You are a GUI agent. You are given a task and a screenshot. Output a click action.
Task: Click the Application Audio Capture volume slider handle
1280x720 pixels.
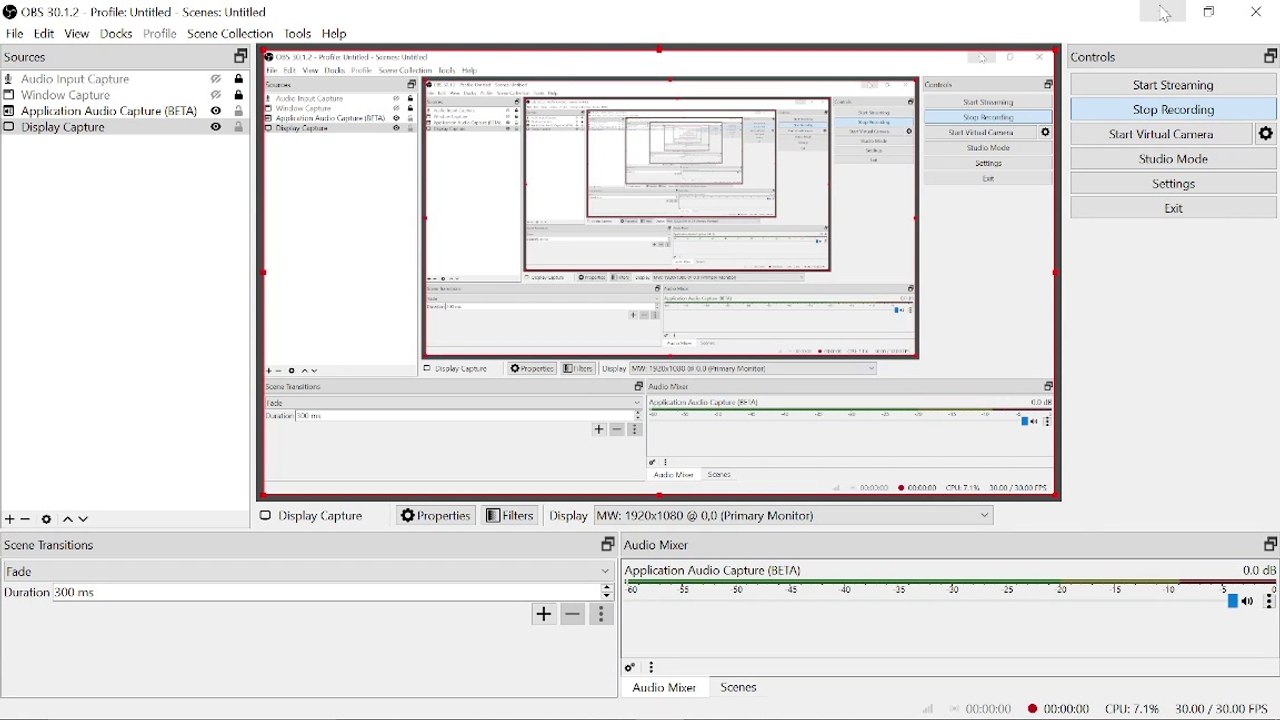(x=1233, y=601)
